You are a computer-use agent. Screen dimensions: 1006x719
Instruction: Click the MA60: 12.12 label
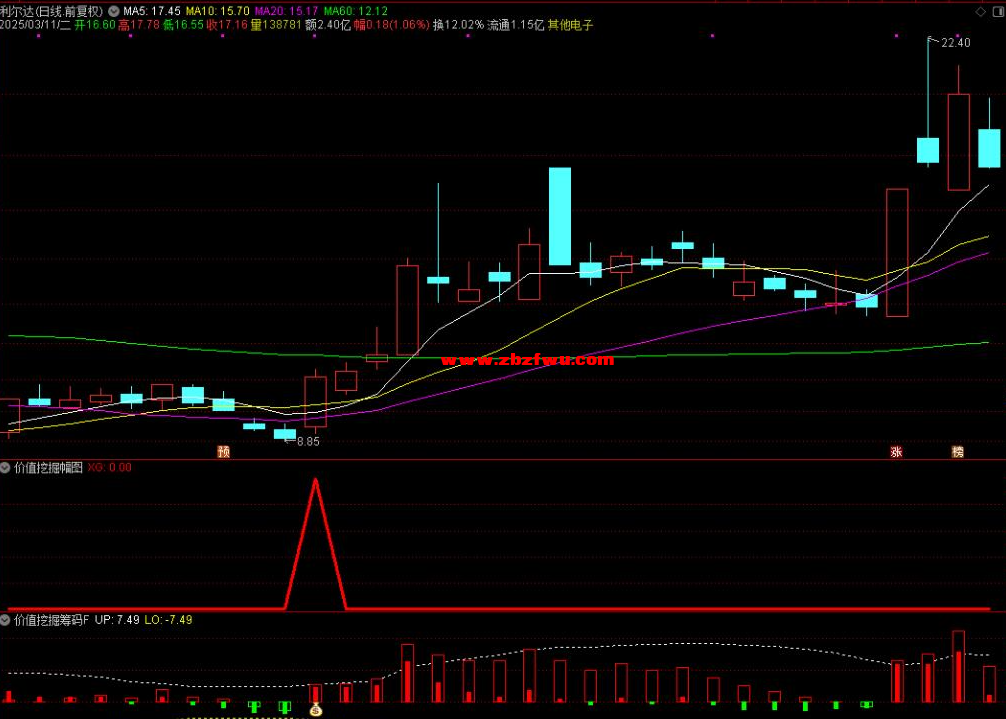[355, 11]
